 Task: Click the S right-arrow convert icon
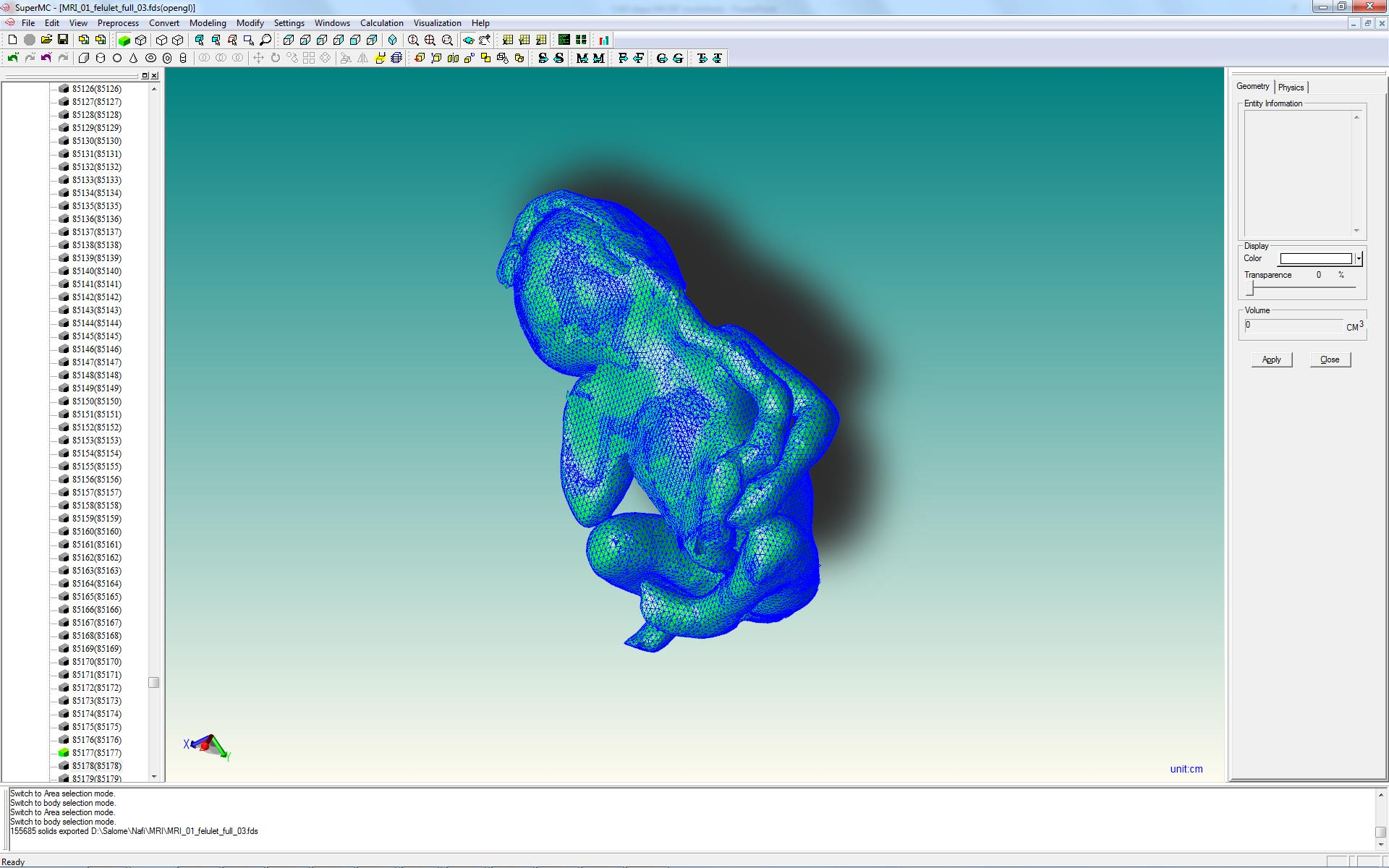point(543,58)
